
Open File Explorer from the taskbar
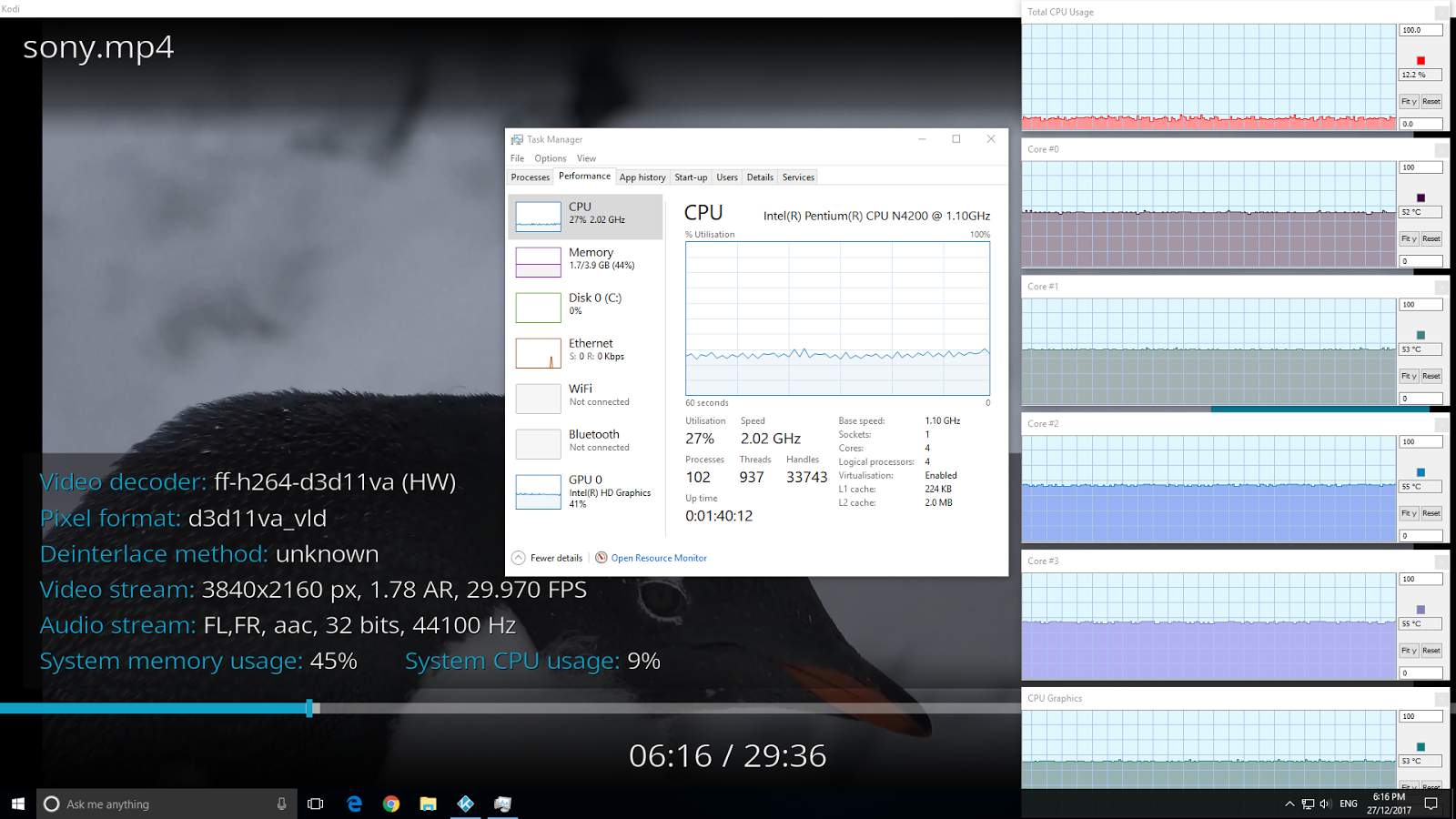click(x=428, y=804)
